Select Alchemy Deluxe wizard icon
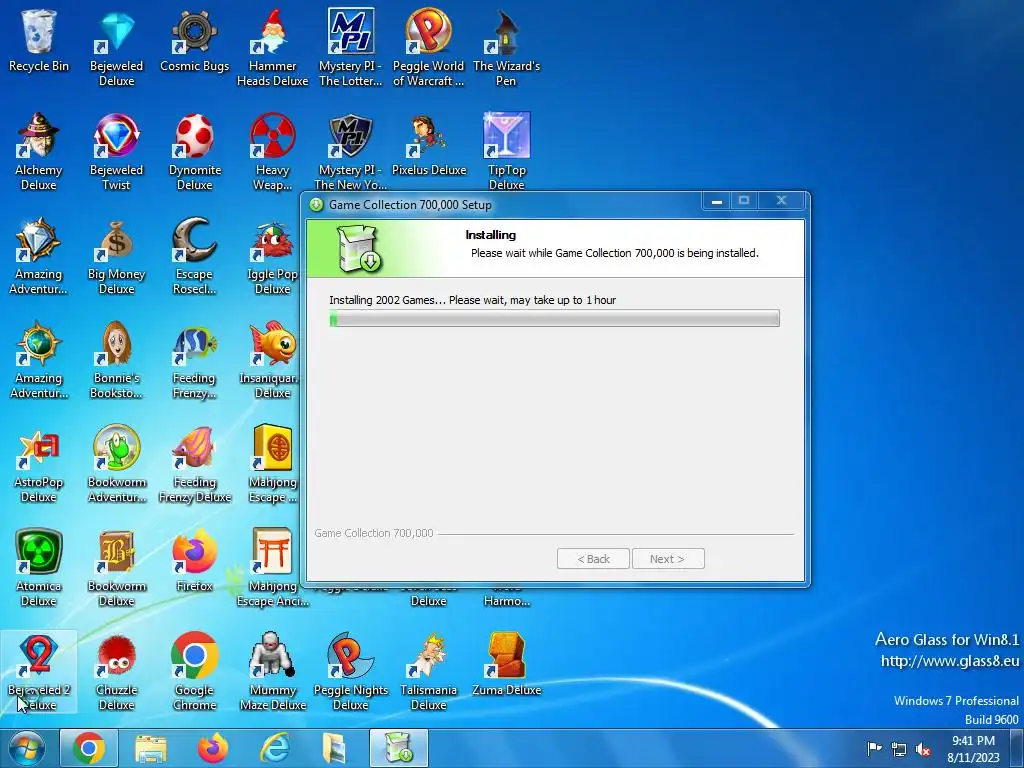 tap(39, 152)
